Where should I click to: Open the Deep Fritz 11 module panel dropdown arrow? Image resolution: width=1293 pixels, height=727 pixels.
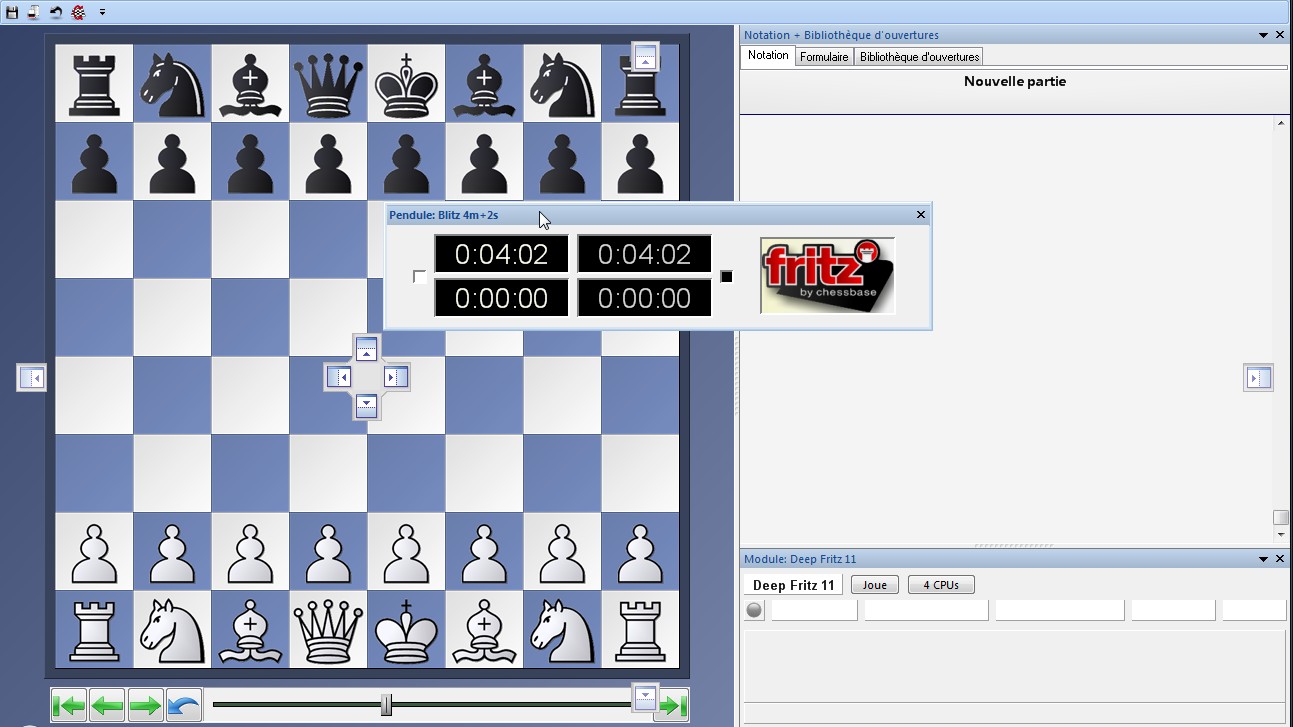pyautogui.click(x=1263, y=559)
